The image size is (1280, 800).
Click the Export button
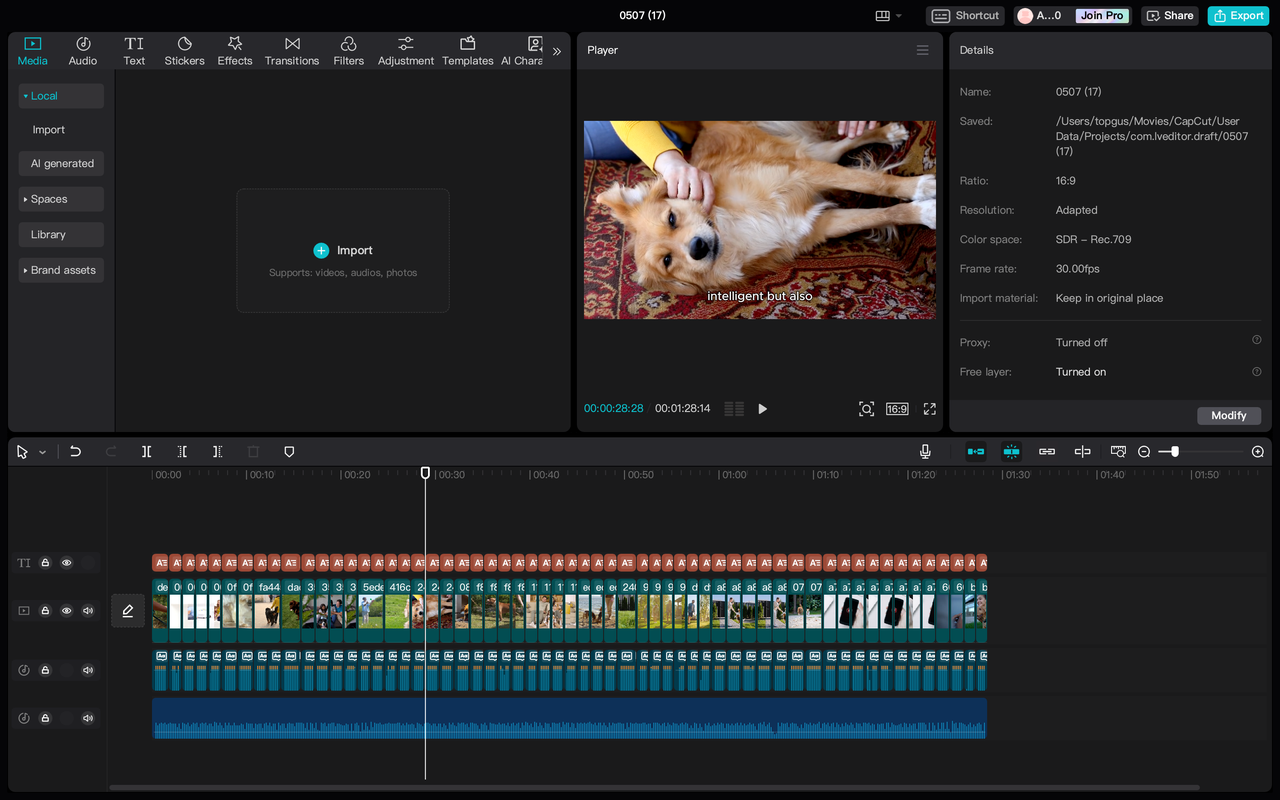pyautogui.click(x=1238, y=15)
